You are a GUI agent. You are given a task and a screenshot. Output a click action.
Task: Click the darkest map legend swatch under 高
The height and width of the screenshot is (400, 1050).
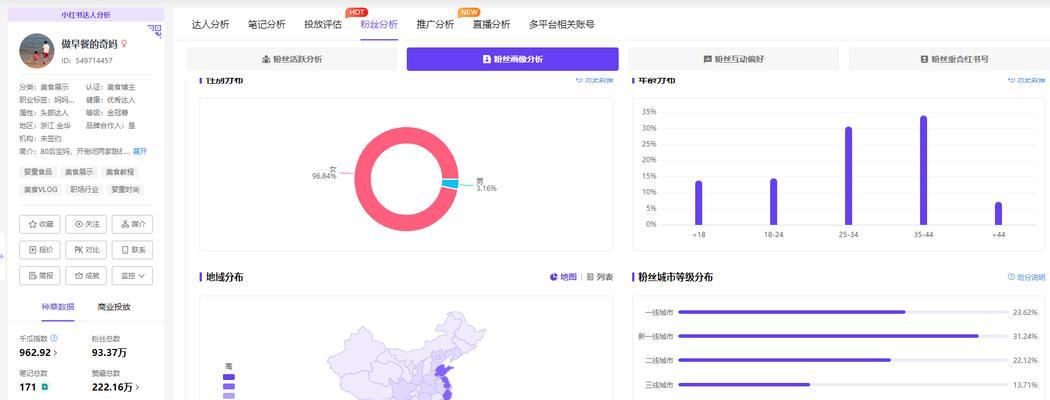(229, 377)
